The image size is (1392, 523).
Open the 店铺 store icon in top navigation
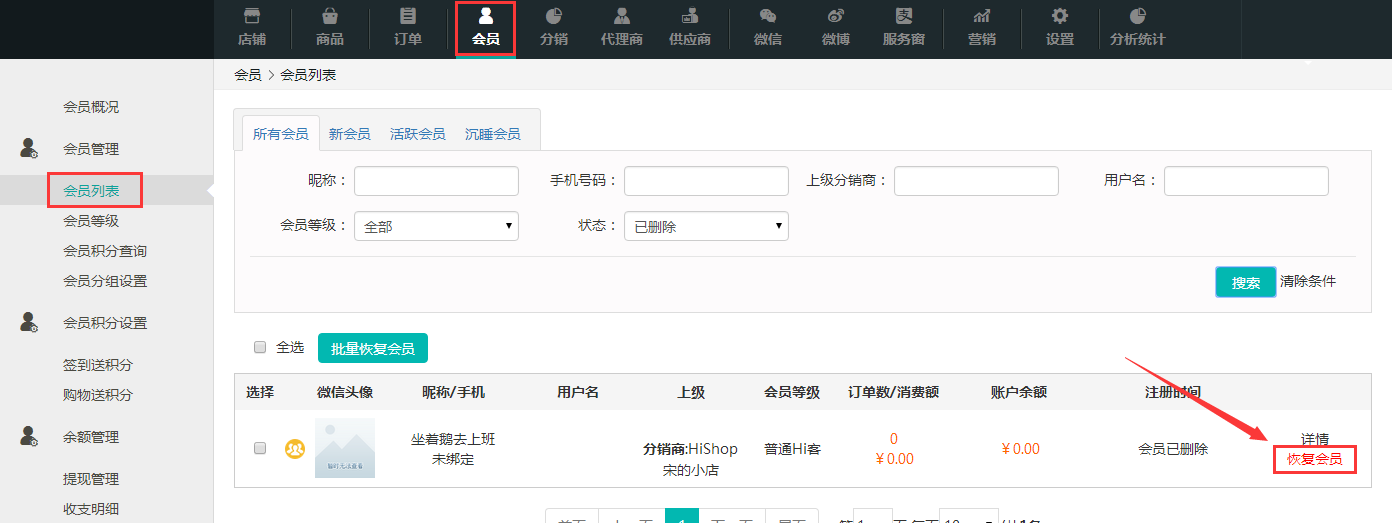pos(252,18)
